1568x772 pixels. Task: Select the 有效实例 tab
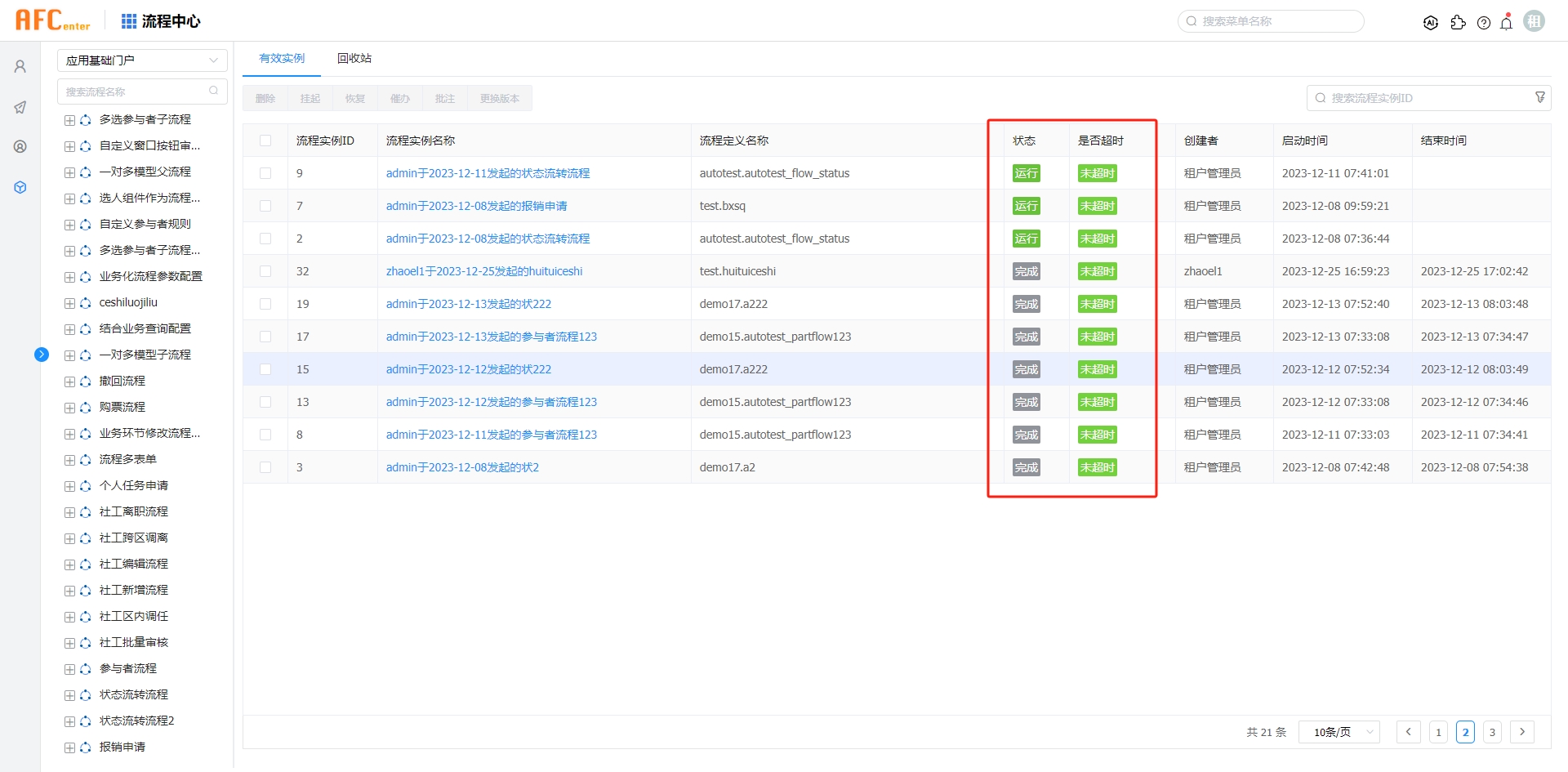click(x=281, y=58)
